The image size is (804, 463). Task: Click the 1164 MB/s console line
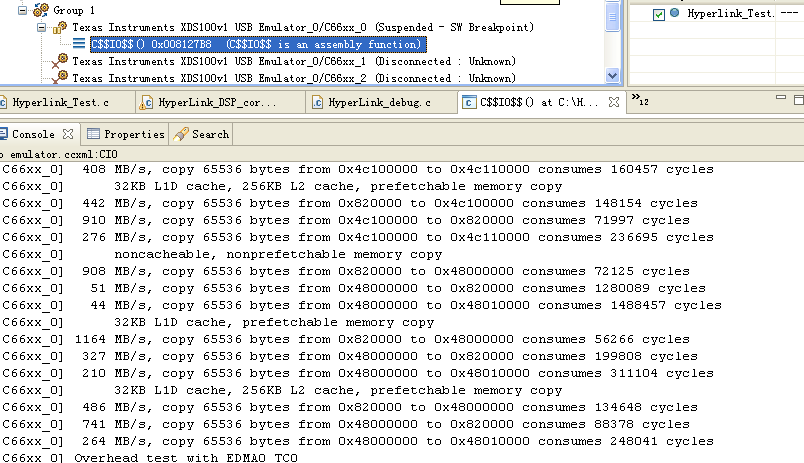346,339
